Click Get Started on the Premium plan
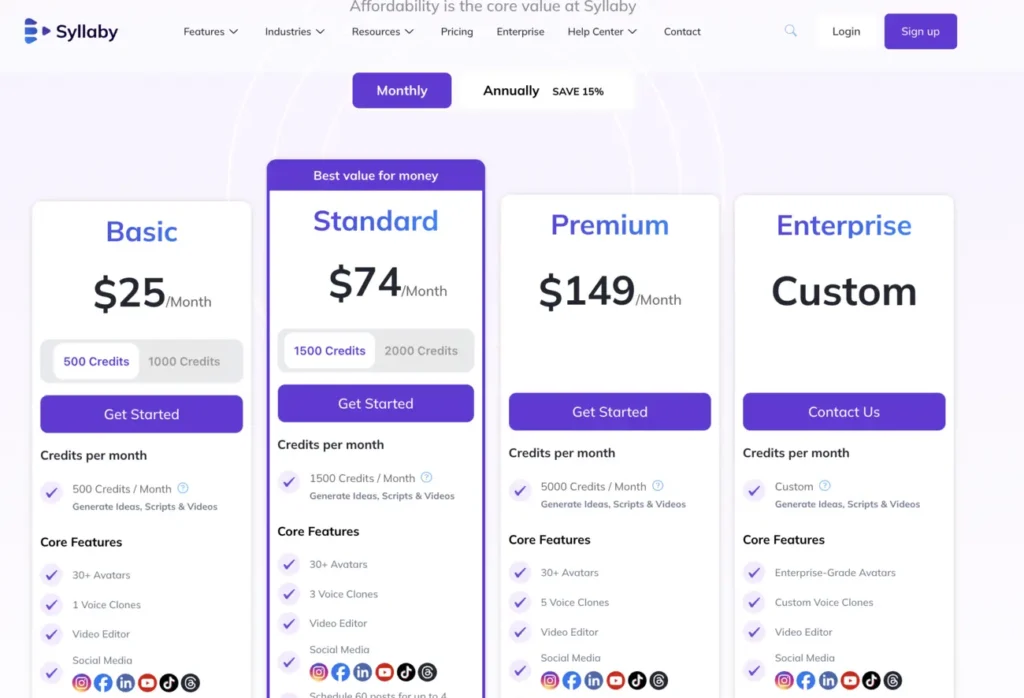 609,411
